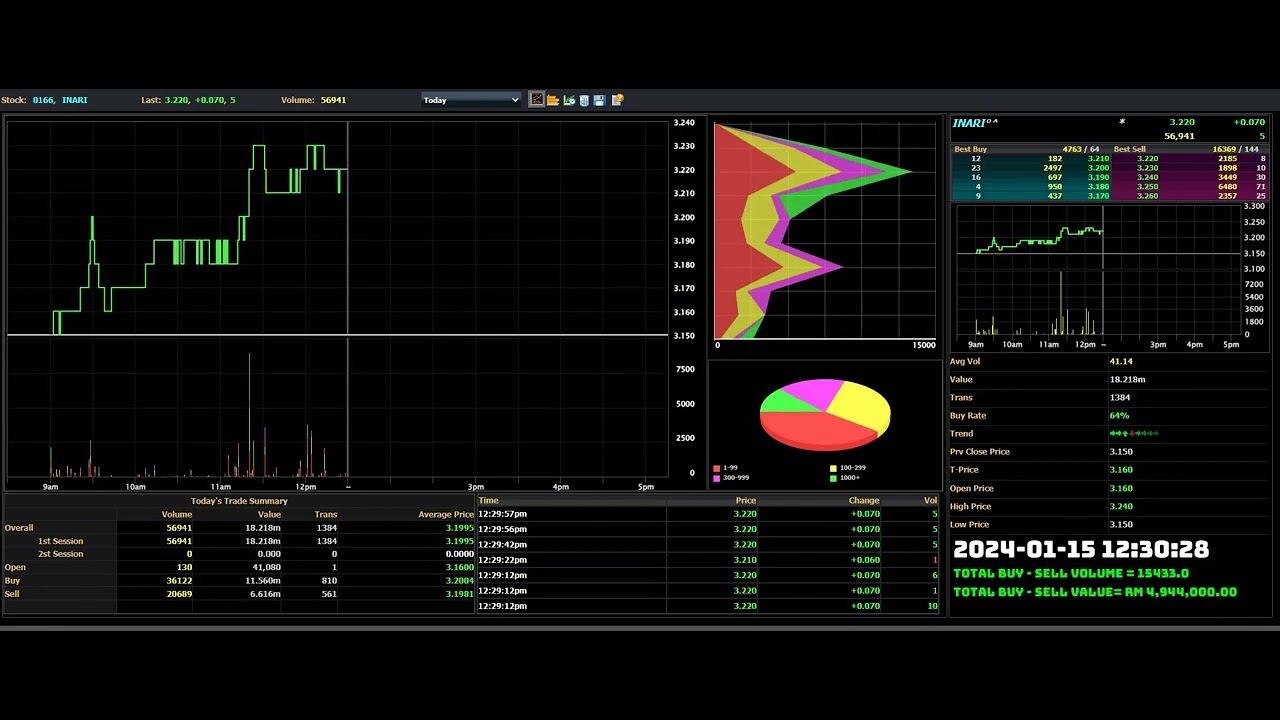This screenshot has width=1280, height=720.
Task: Click best sell volume 6480
Action: (1228, 187)
